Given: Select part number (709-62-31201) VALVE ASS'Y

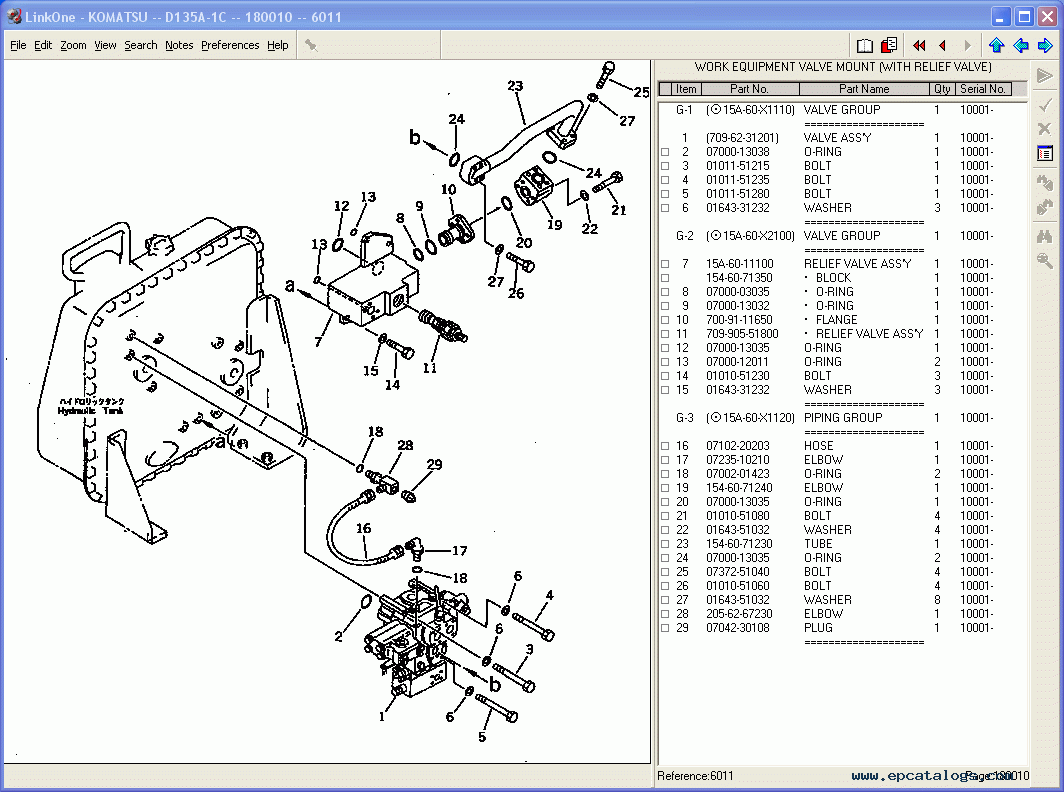Looking at the screenshot, I should click(x=742, y=138).
